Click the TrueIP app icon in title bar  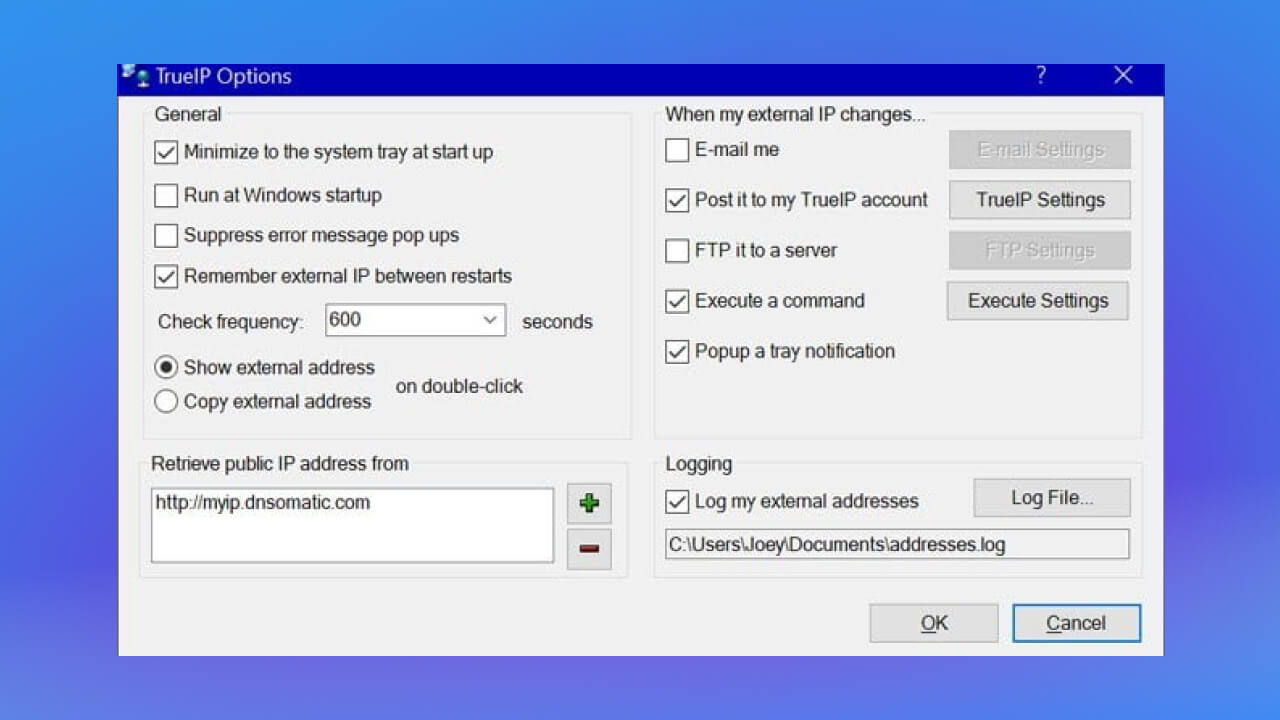[135, 76]
